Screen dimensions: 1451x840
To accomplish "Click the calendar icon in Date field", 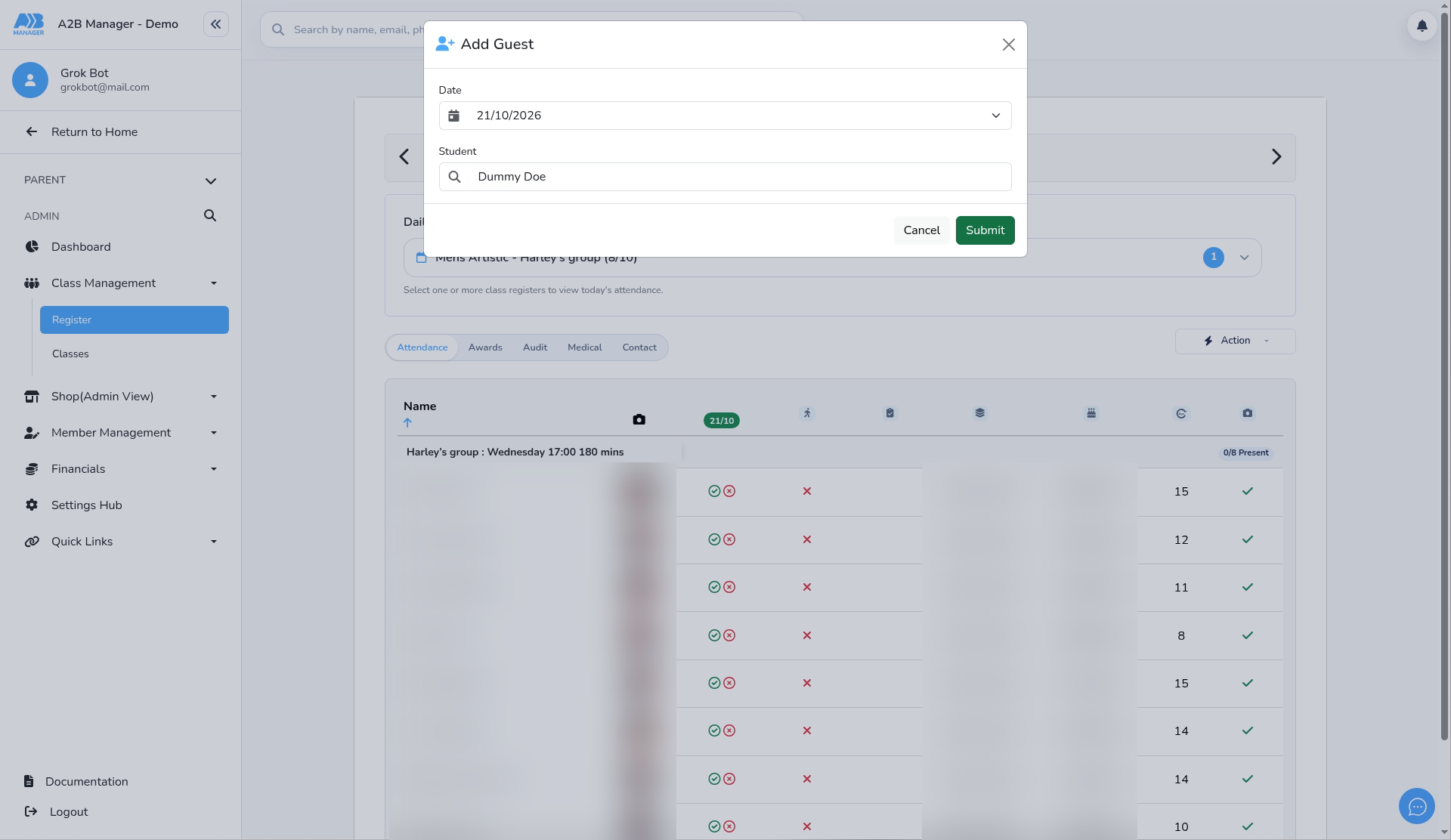I will [x=453, y=116].
